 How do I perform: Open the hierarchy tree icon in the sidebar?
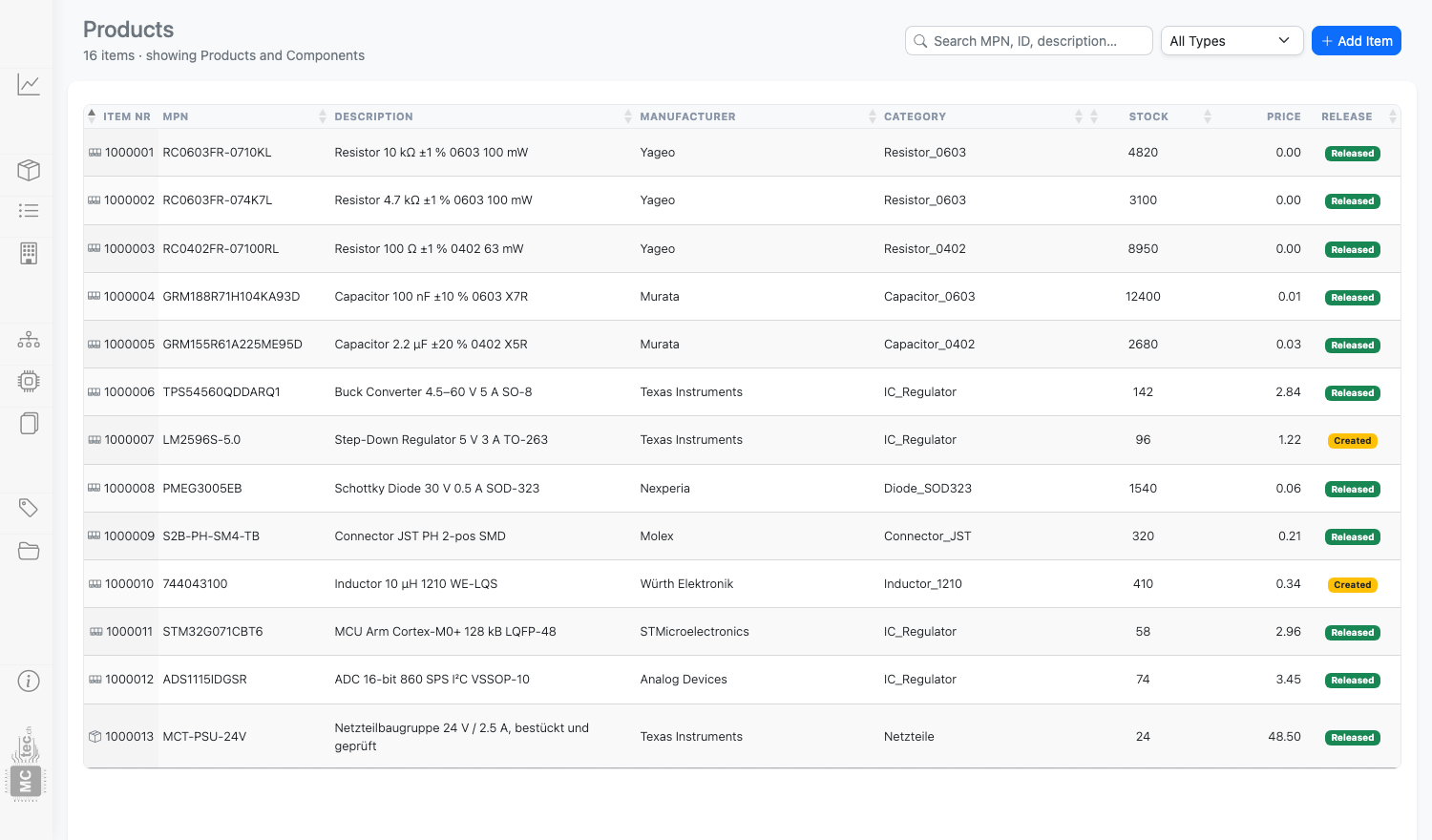click(29, 339)
